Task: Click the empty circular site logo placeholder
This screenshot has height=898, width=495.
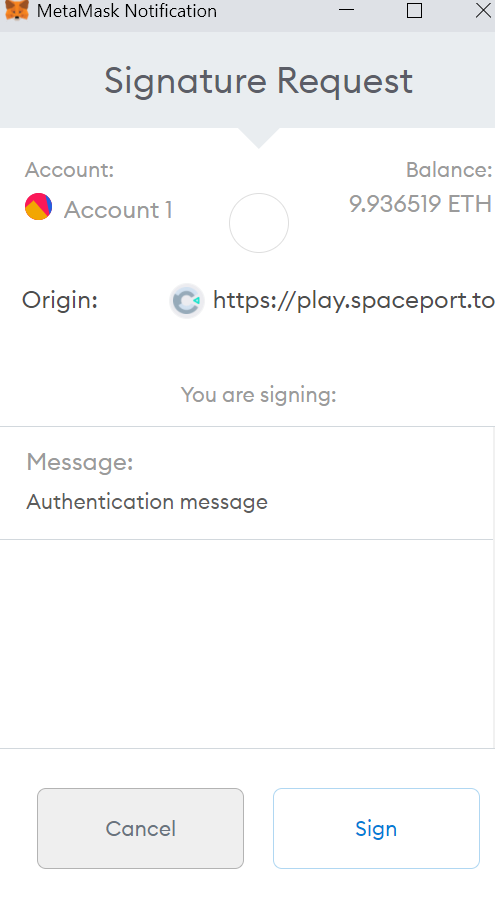Action: [x=259, y=223]
